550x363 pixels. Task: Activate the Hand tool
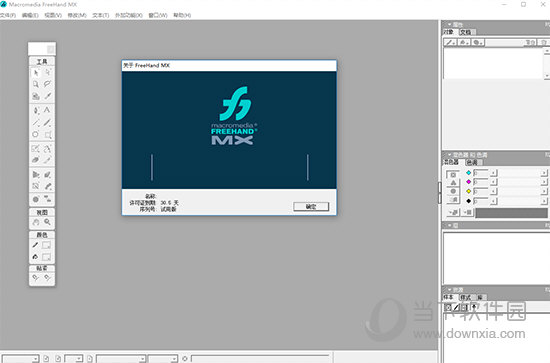(36, 222)
